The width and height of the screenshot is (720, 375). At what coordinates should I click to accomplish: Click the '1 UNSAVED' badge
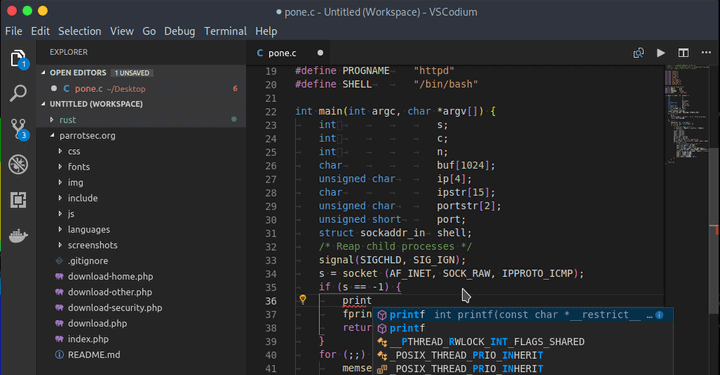[132, 73]
